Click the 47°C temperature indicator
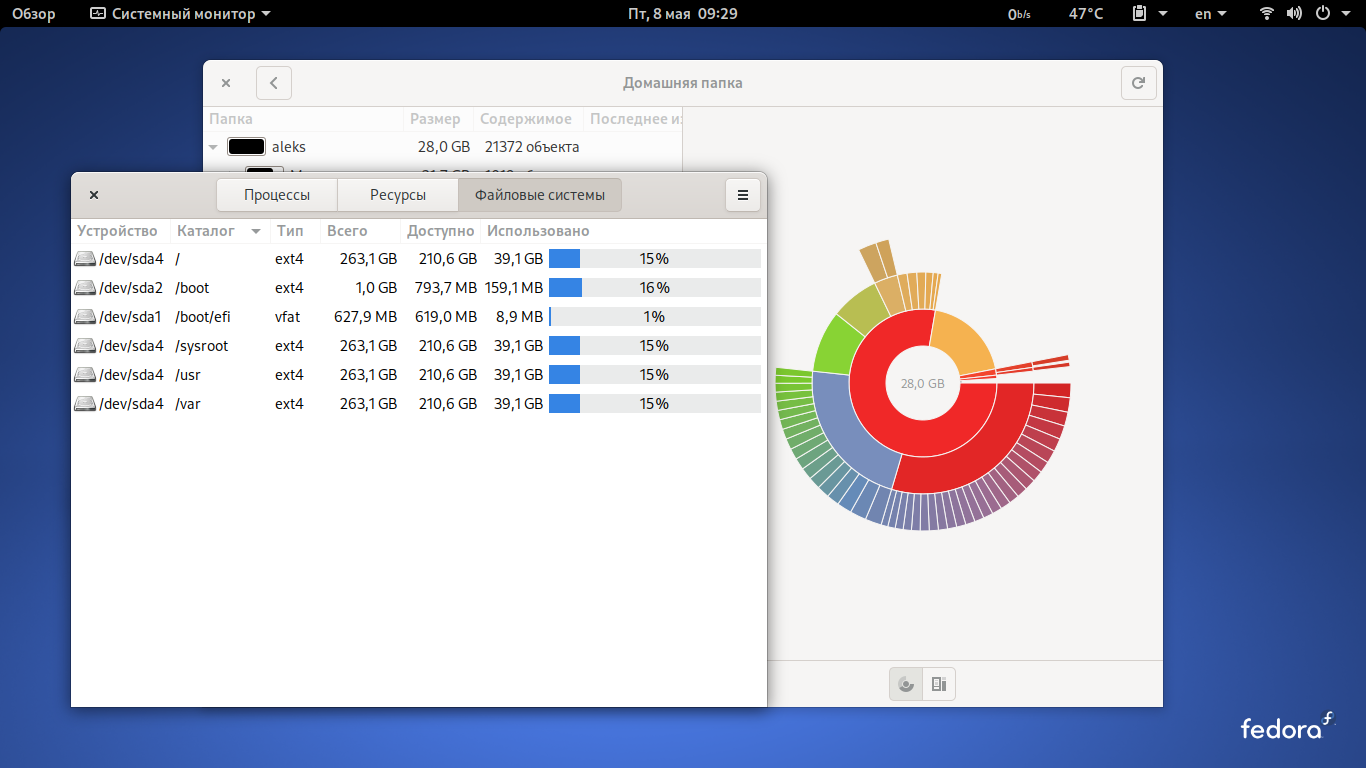Viewport: 1366px width, 768px height. pyautogui.click(x=1086, y=14)
